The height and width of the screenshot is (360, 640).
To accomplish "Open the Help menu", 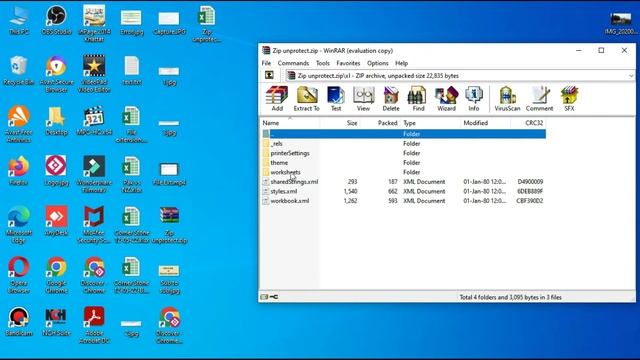I will click(401, 63).
